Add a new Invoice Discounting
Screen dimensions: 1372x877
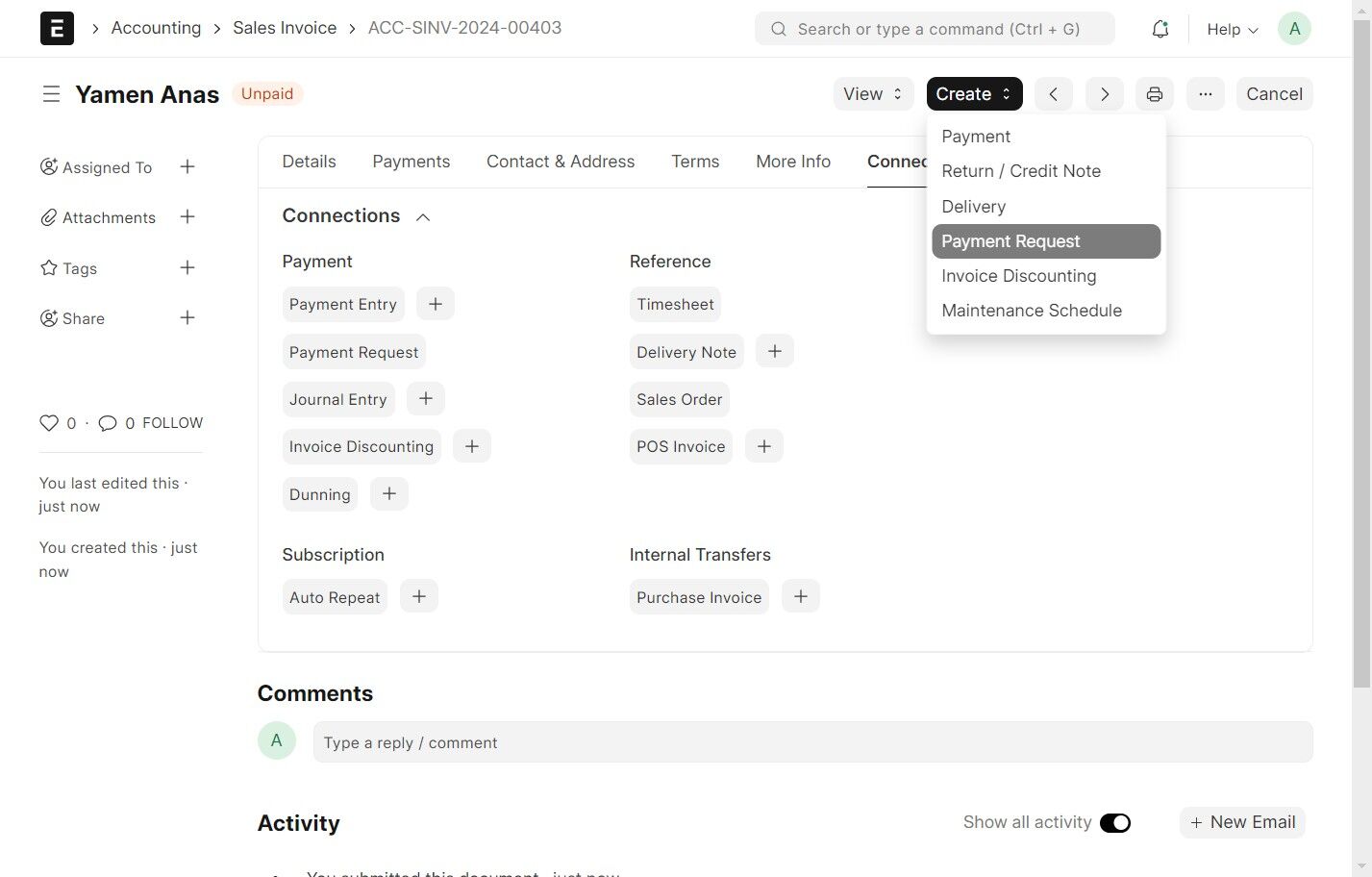472,446
